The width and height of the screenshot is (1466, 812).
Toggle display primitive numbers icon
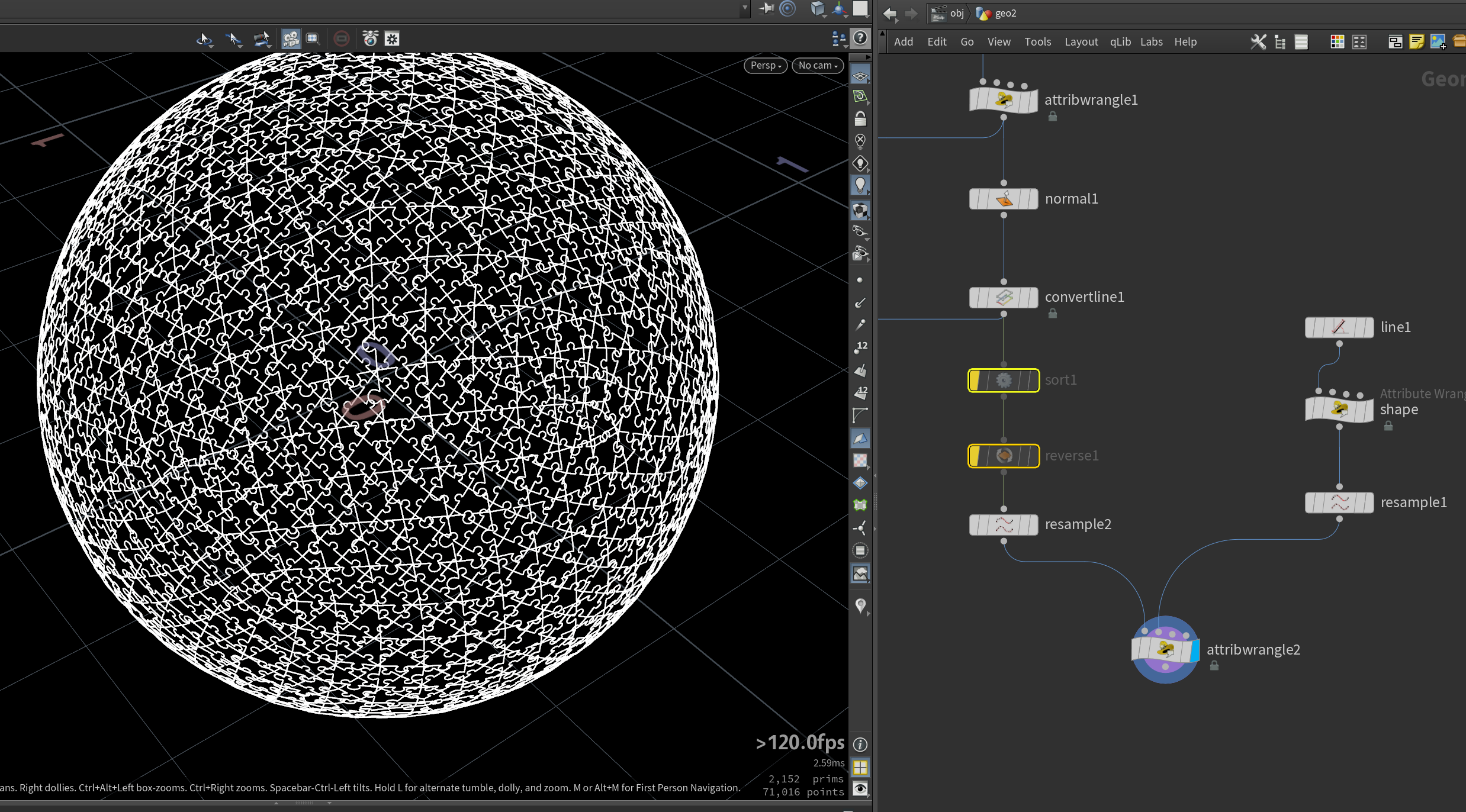860,393
